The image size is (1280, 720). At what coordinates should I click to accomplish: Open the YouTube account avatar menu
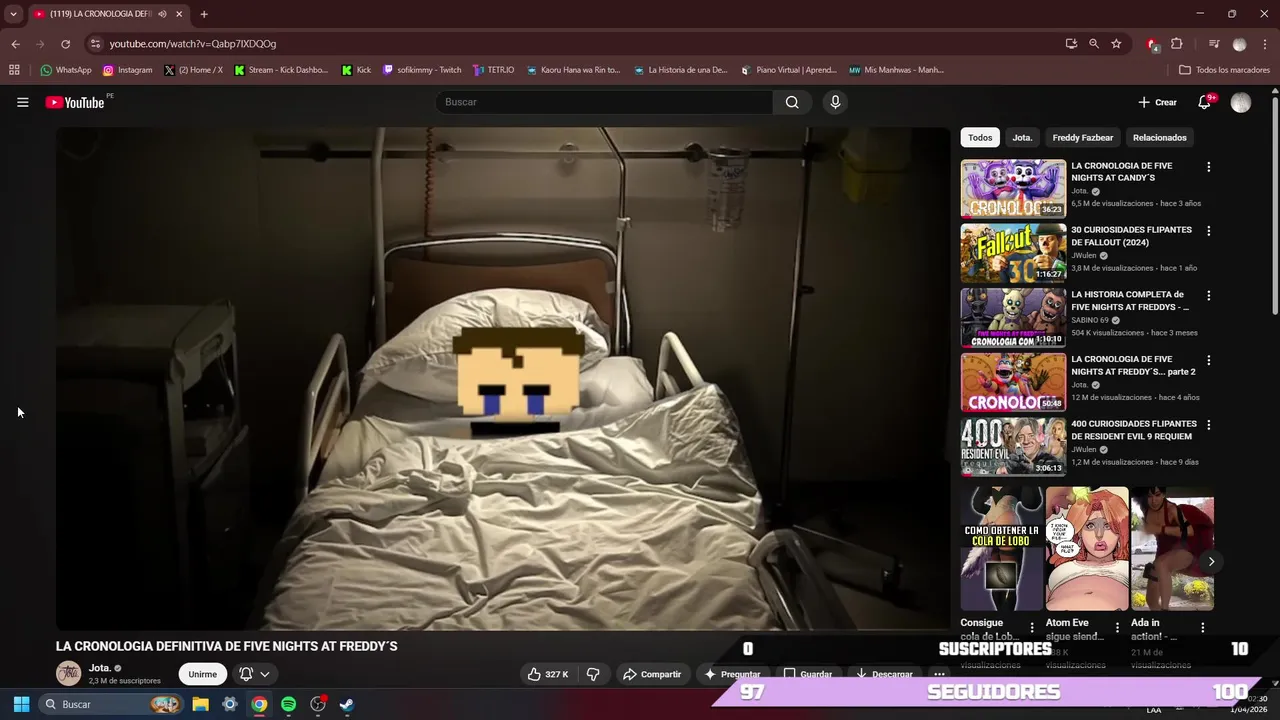pos(1241,102)
